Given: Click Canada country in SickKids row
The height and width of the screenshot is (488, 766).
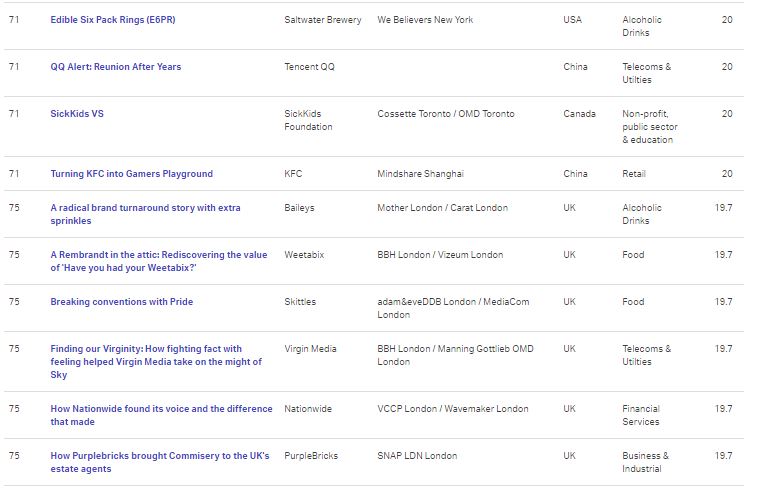Looking at the screenshot, I should [579, 113].
